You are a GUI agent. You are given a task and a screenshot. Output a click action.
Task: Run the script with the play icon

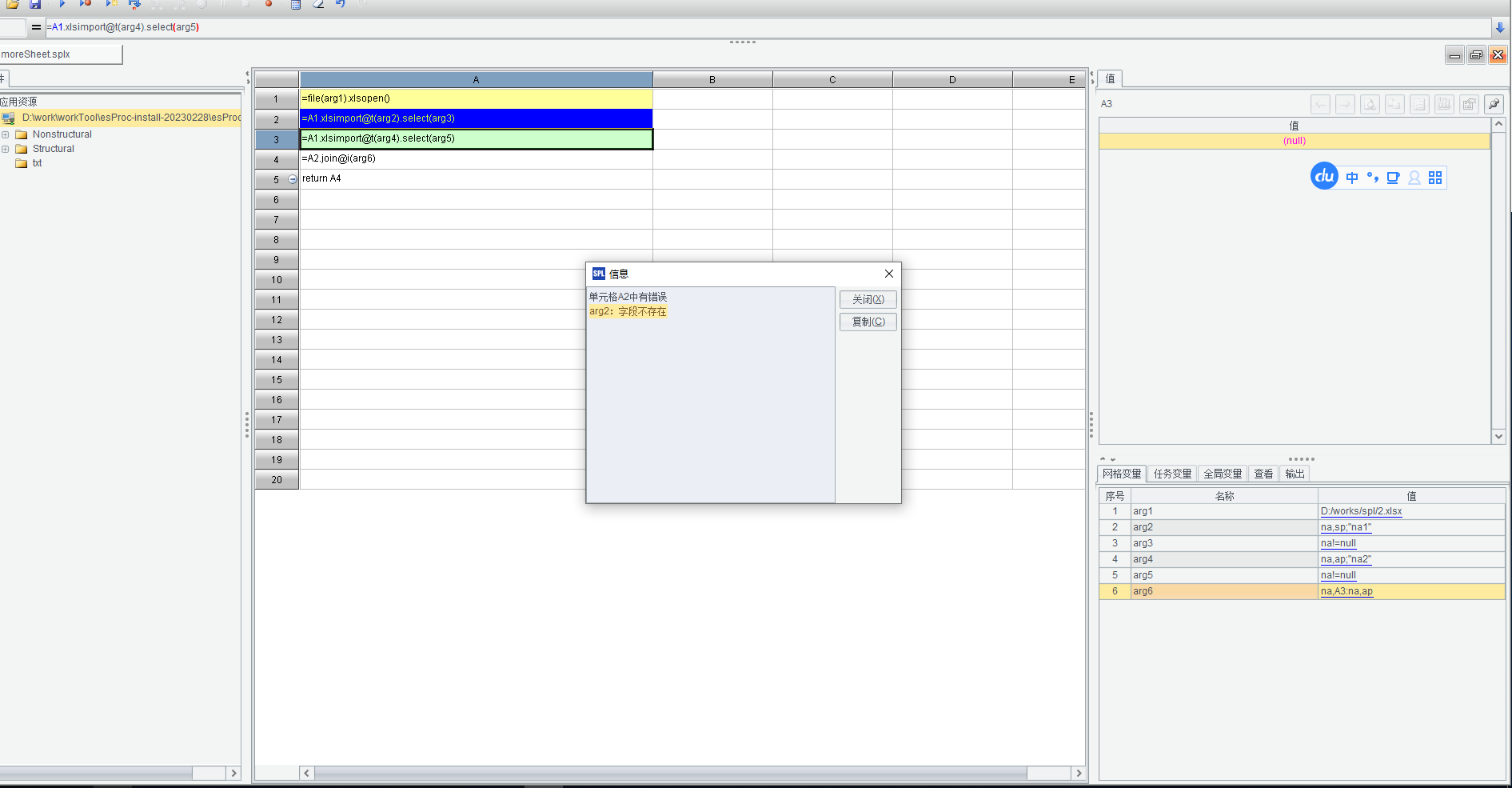click(x=62, y=4)
